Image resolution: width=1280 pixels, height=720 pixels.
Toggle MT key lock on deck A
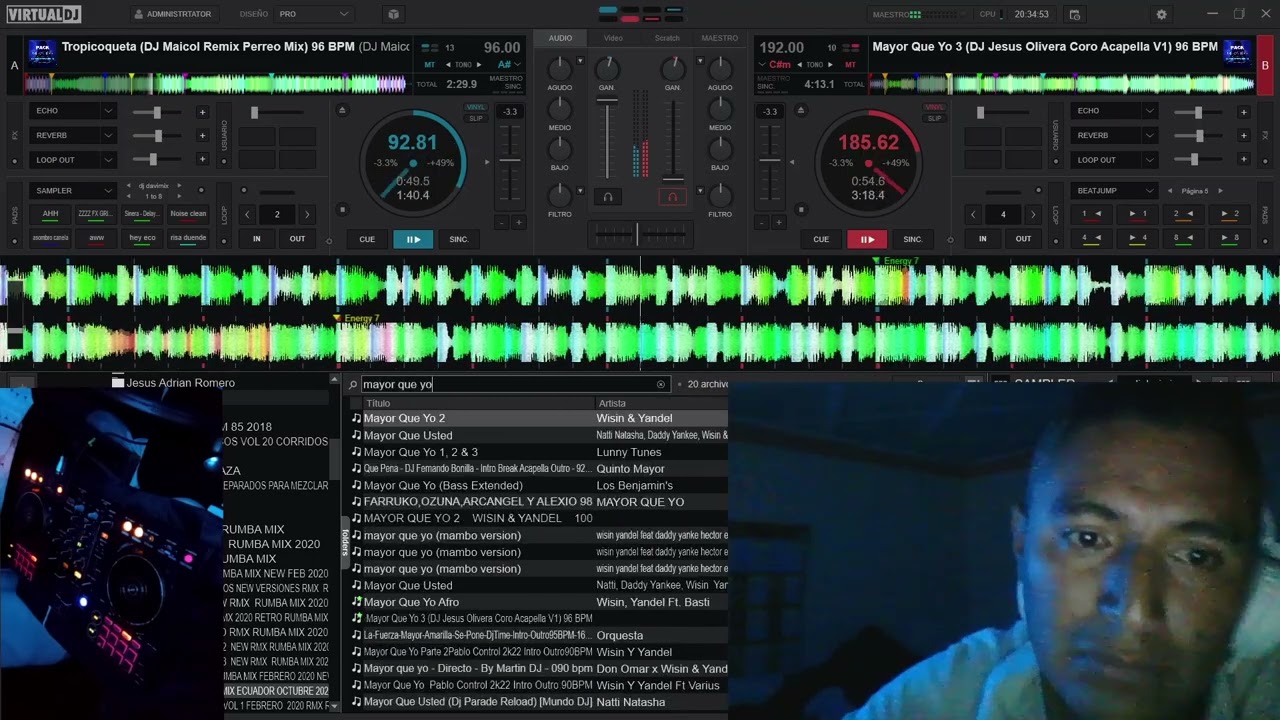[429, 64]
